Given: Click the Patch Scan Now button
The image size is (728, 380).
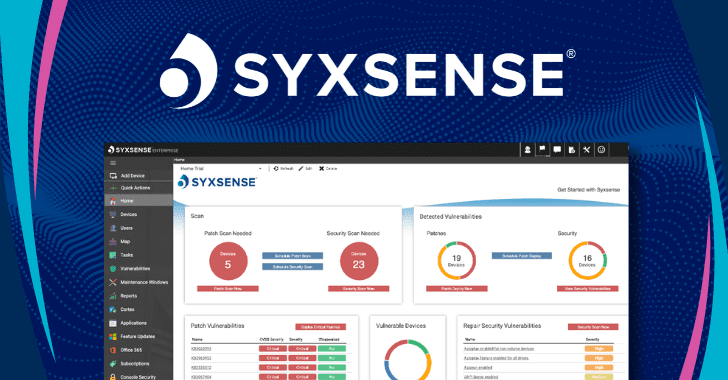Looking at the screenshot, I should coord(228,288).
